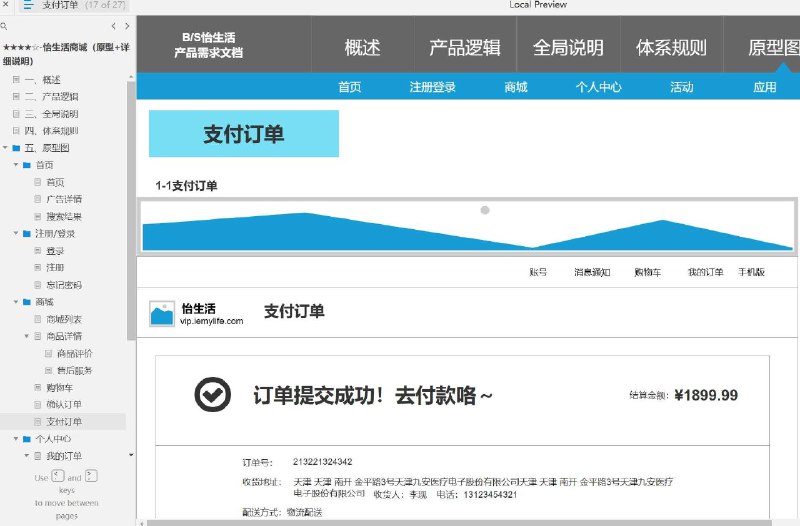Click the page icon next to 广告详情
Screen dimensions: 800x526
coord(38,199)
